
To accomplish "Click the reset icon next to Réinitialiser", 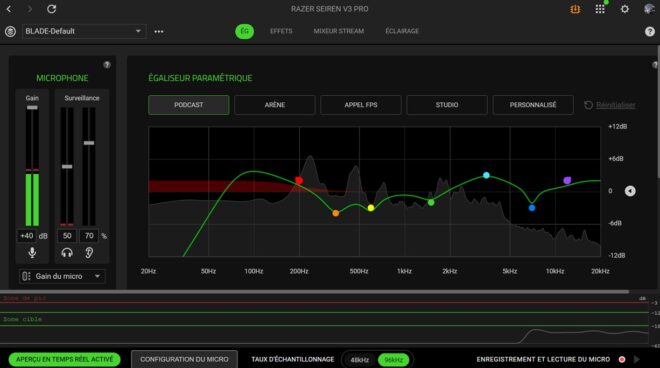I will coord(588,105).
